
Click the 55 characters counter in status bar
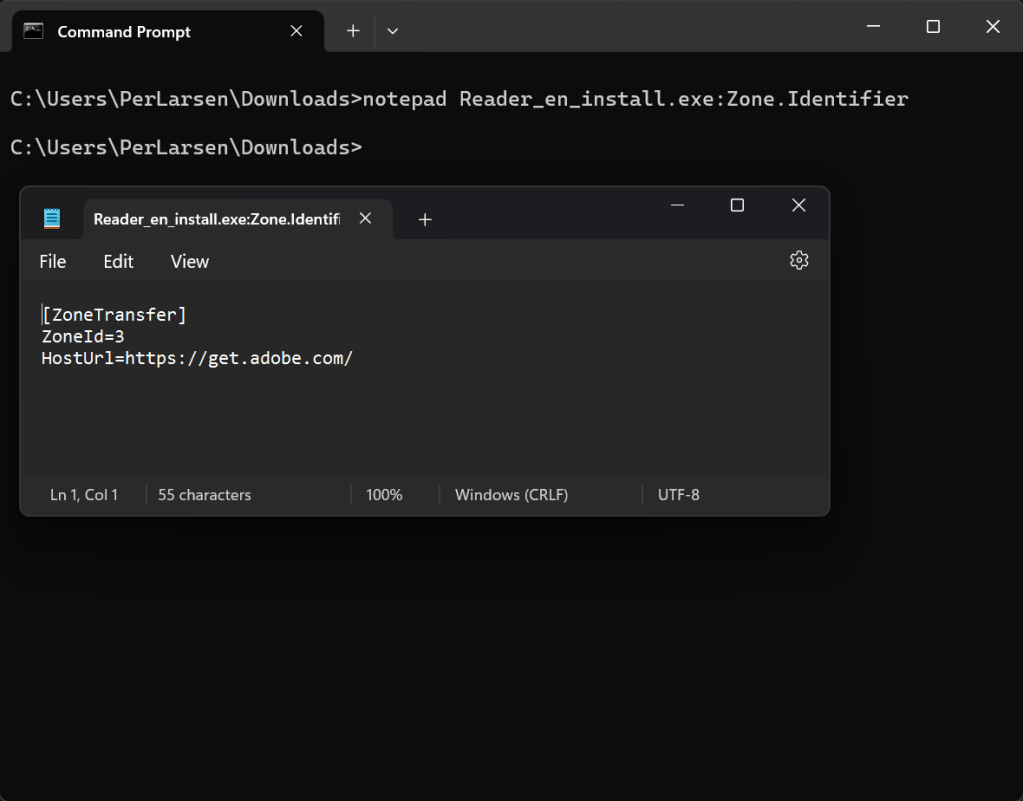point(204,494)
